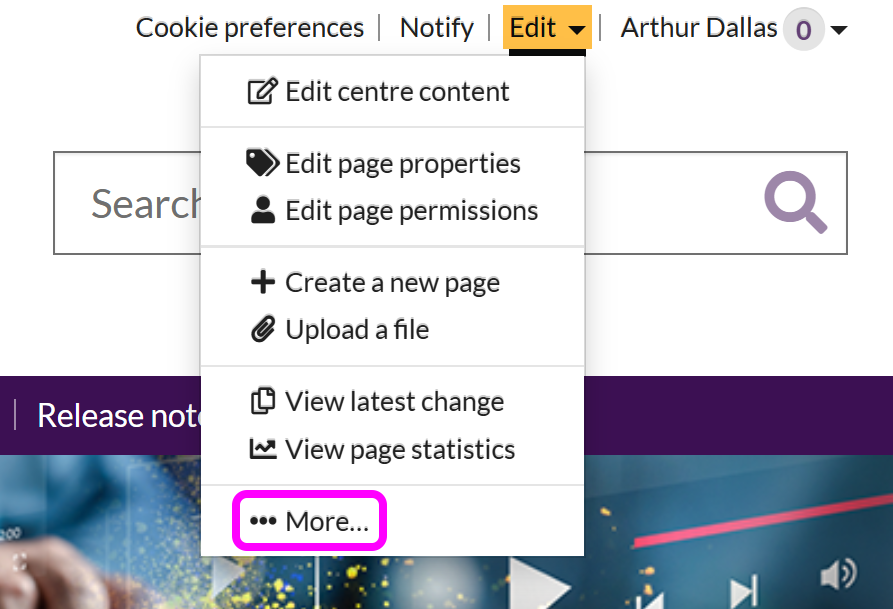Click the speaker volume icon on the video

pyautogui.click(x=838, y=576)
